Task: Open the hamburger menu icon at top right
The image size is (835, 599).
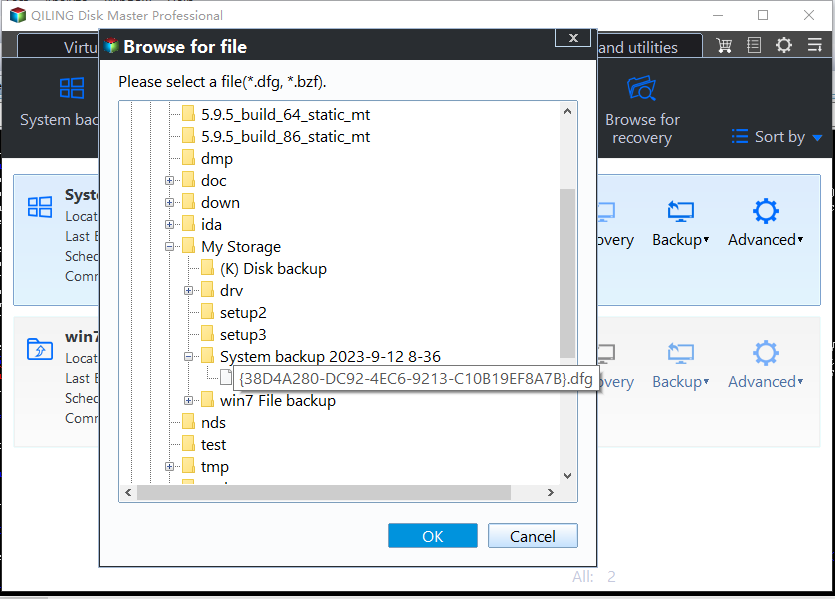Action: point(815,45)
